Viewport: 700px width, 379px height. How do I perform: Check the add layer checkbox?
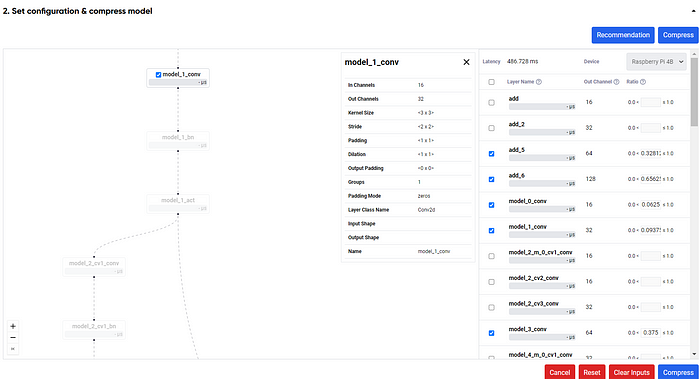tap(492, 102)
